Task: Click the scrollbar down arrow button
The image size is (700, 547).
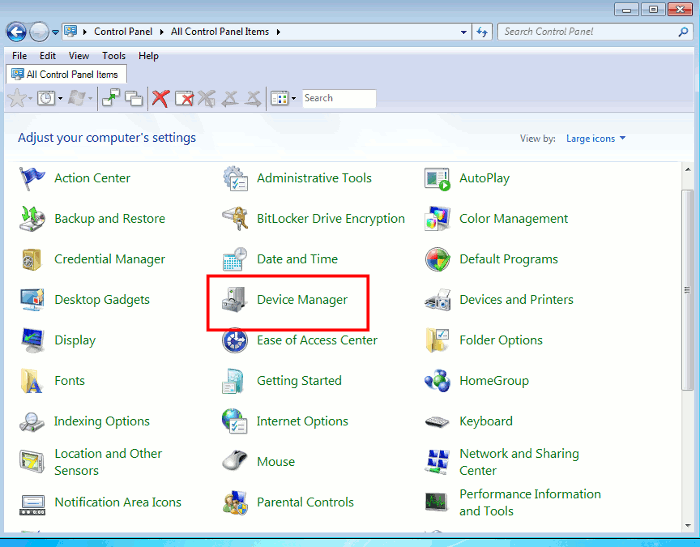Action: (688, 526)
